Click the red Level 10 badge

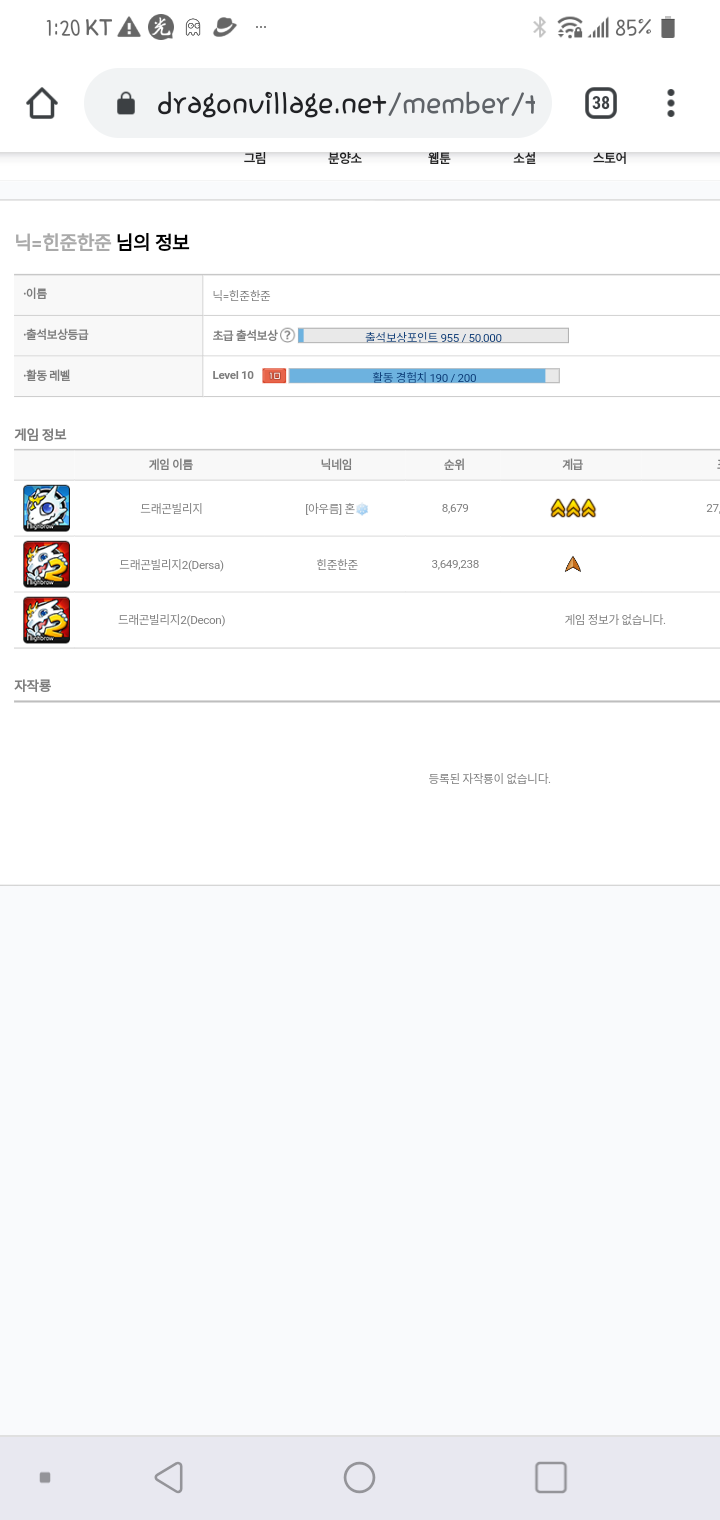pos(274,376)
